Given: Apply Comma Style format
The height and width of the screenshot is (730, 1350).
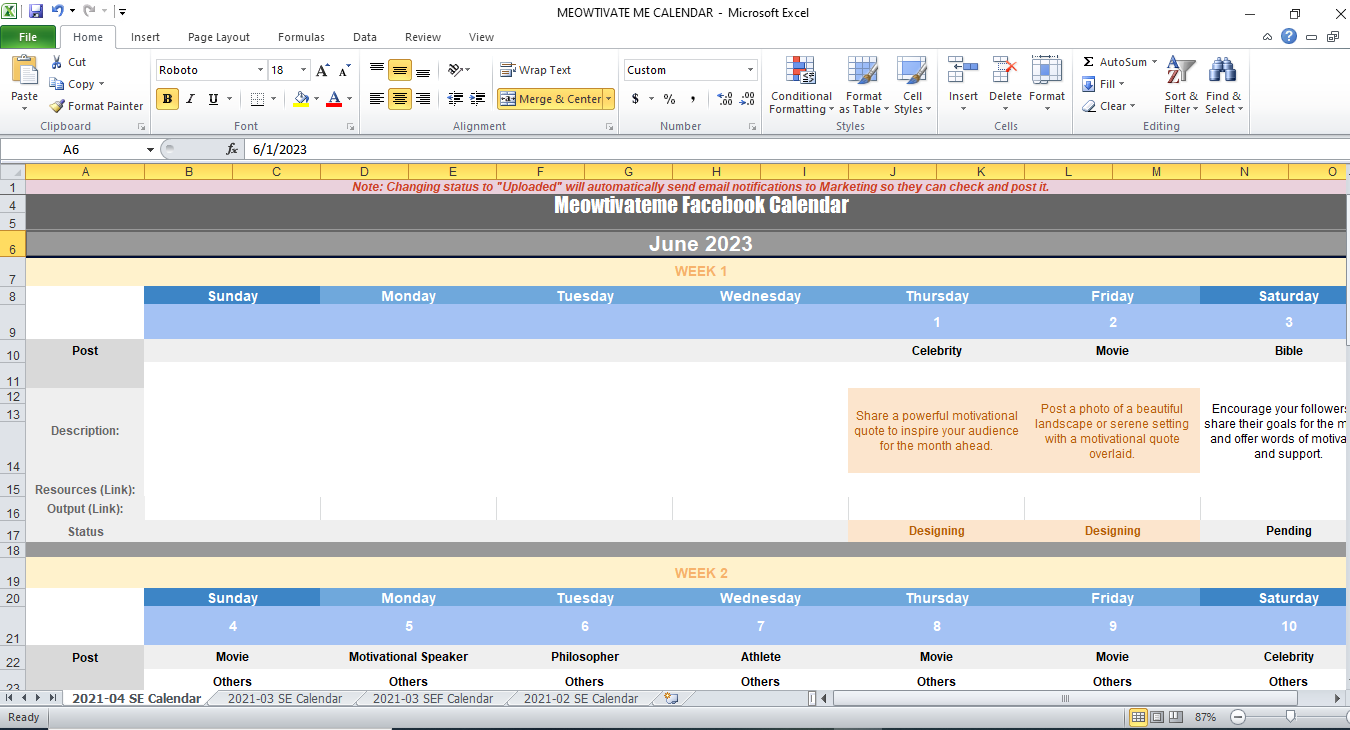Looking at the screenshot, I should click(x=693, y=99).
